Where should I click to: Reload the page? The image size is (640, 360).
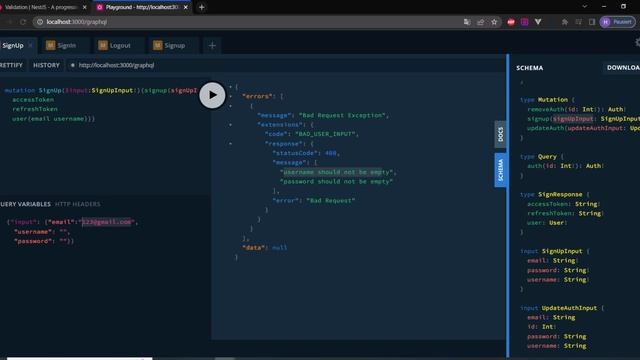click(23, 22)
